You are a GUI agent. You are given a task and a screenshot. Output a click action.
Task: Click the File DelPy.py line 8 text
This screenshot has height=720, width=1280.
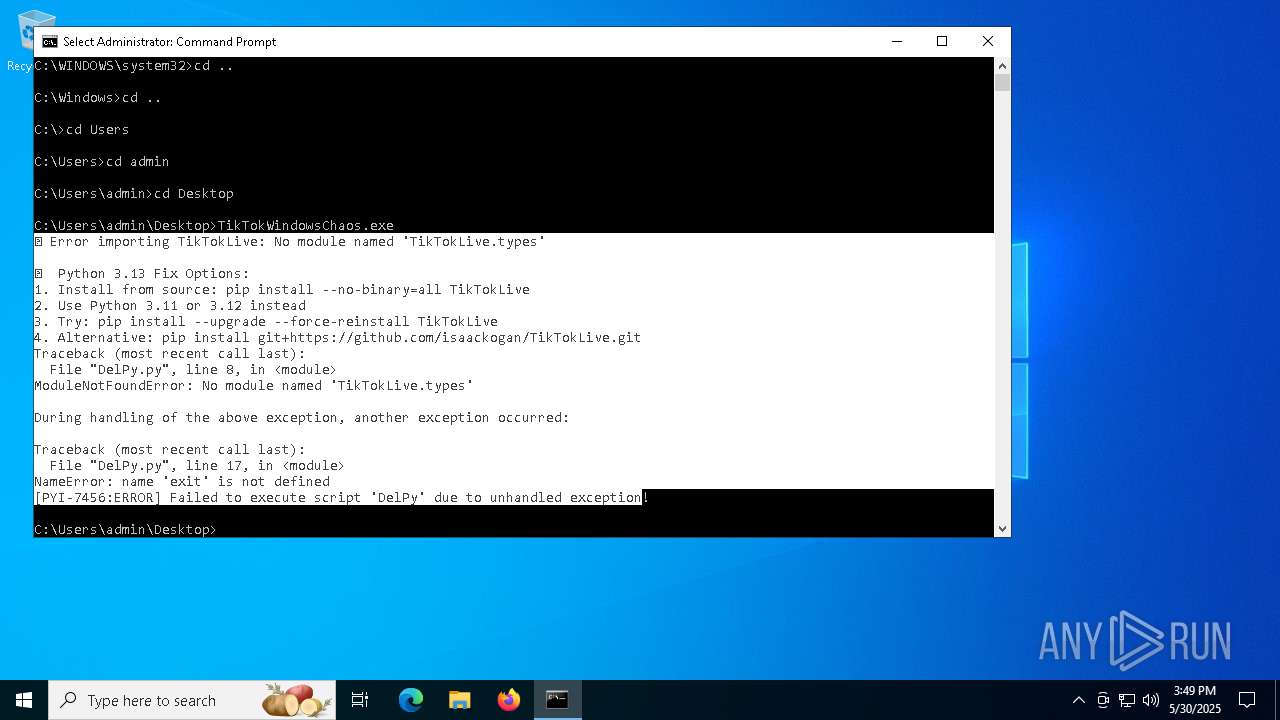[193, 369]
